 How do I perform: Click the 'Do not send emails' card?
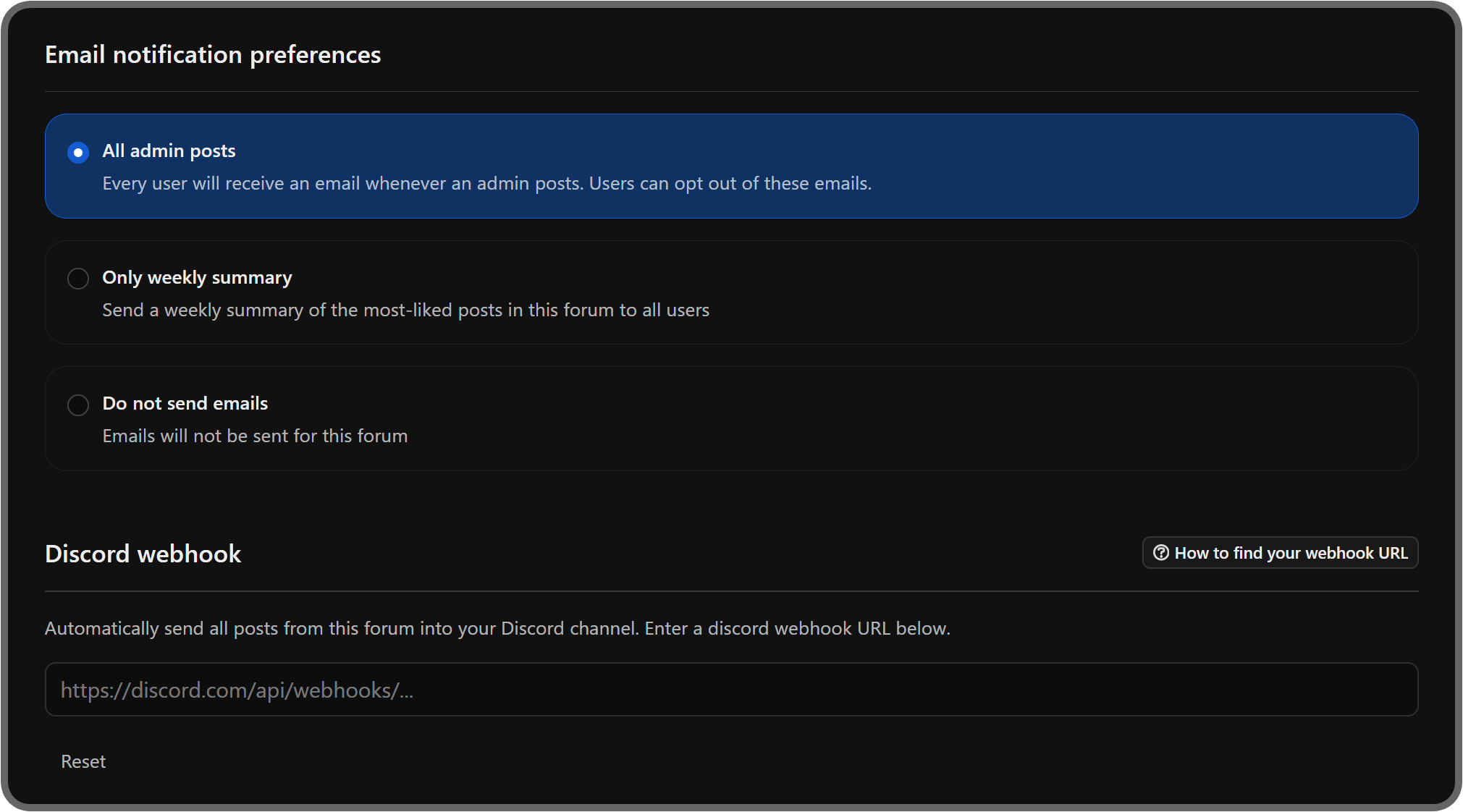pyautogui.click(x=731, y=419)
